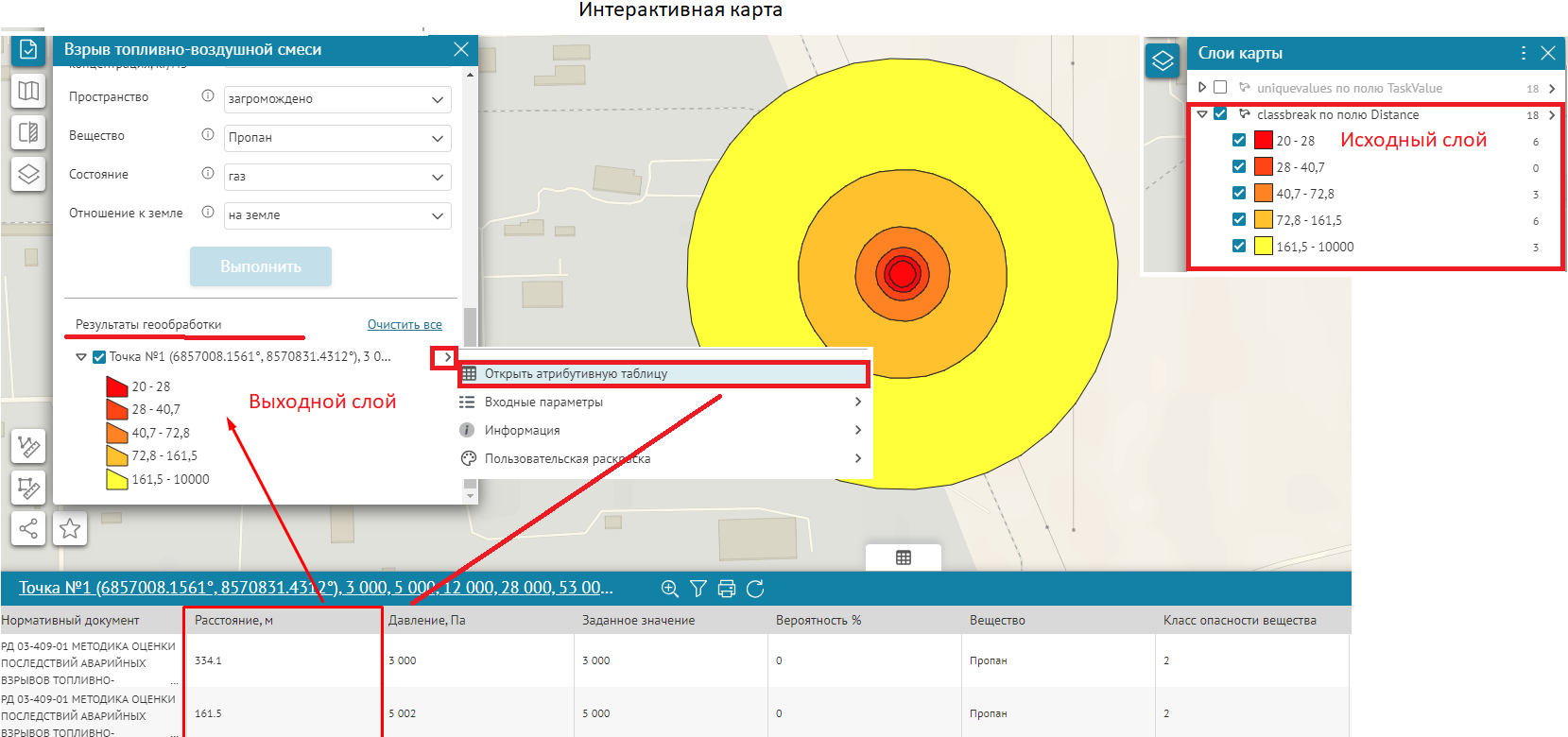Click the Очистить все link
The image size is (1568, 737).
405,324
